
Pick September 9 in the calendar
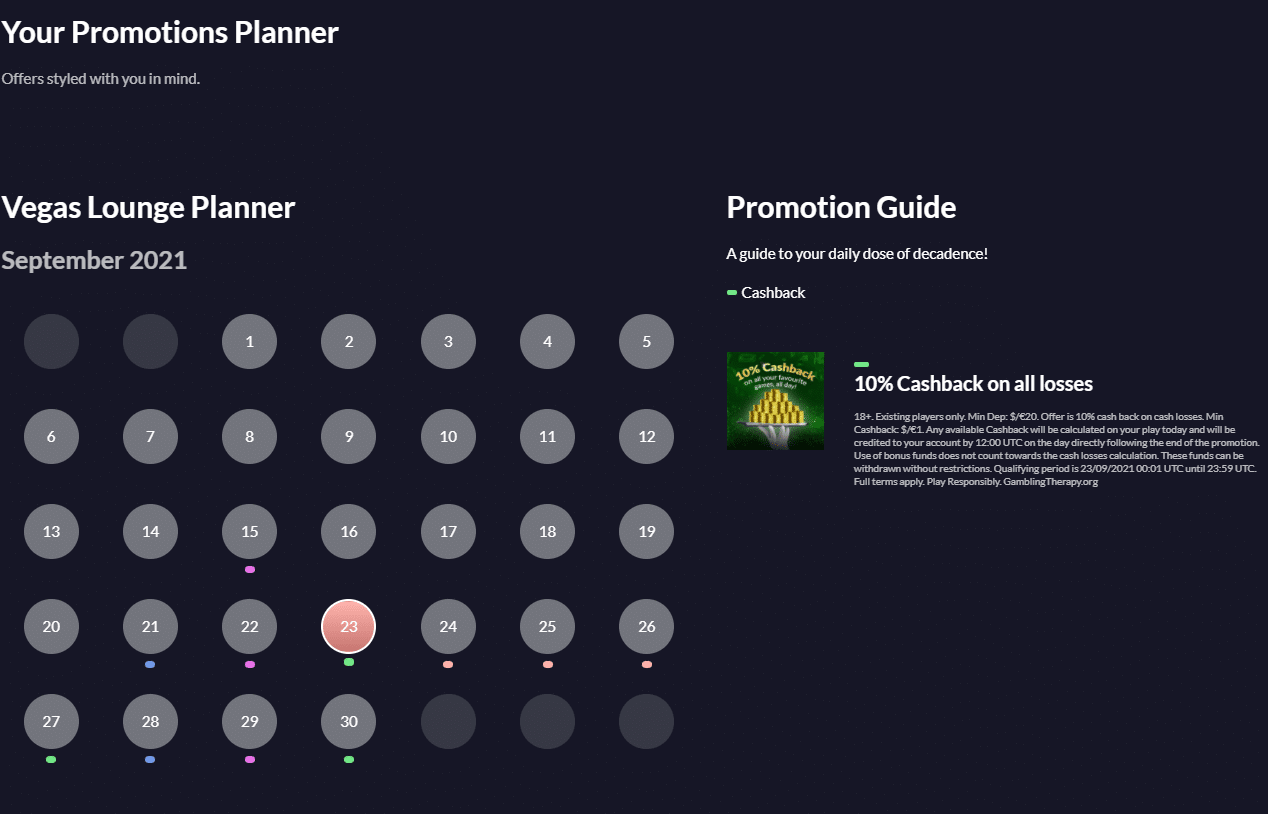pyautogui.click(x=348, y=437)
